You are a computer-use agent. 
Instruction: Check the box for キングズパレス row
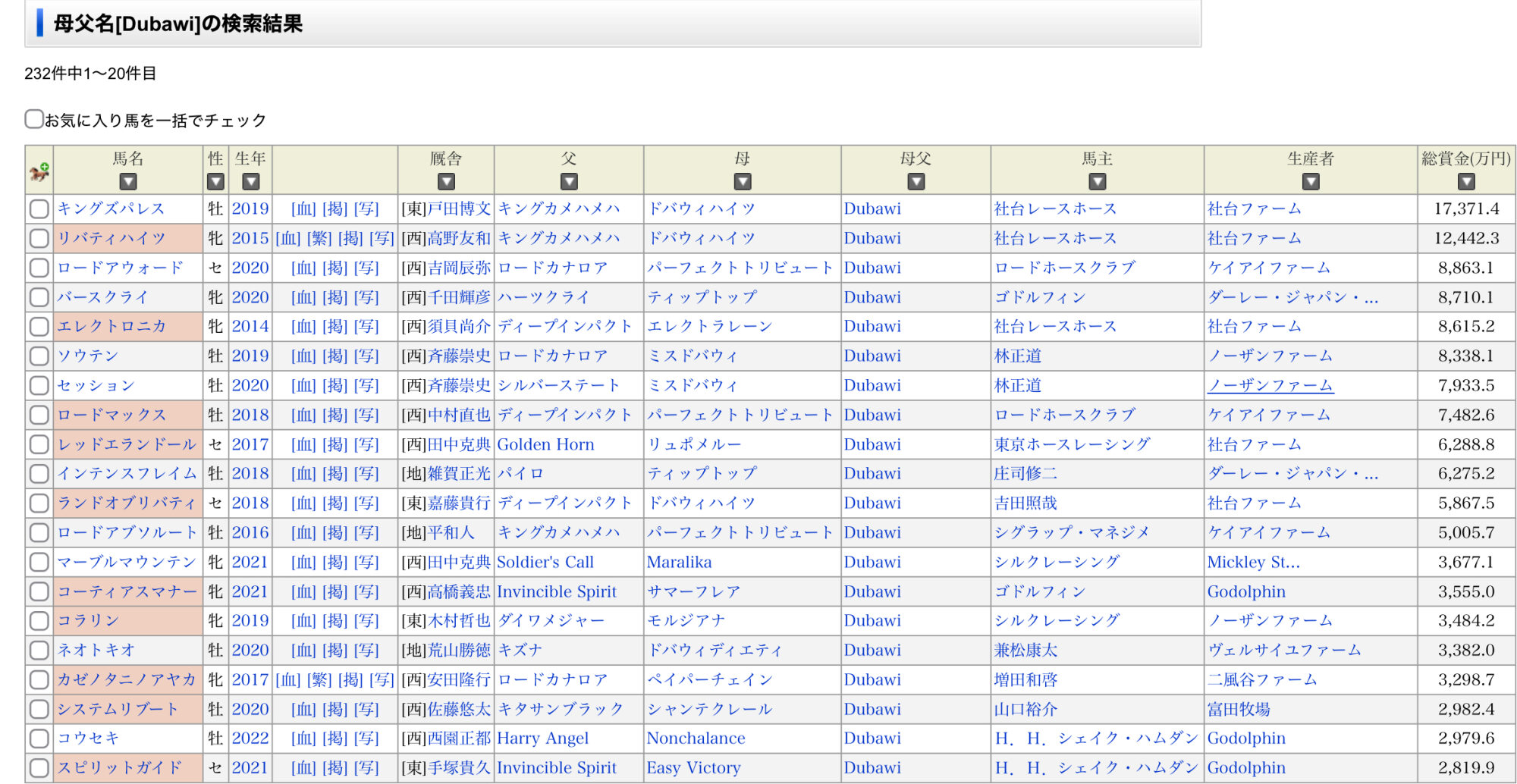[x=39, y=209]
